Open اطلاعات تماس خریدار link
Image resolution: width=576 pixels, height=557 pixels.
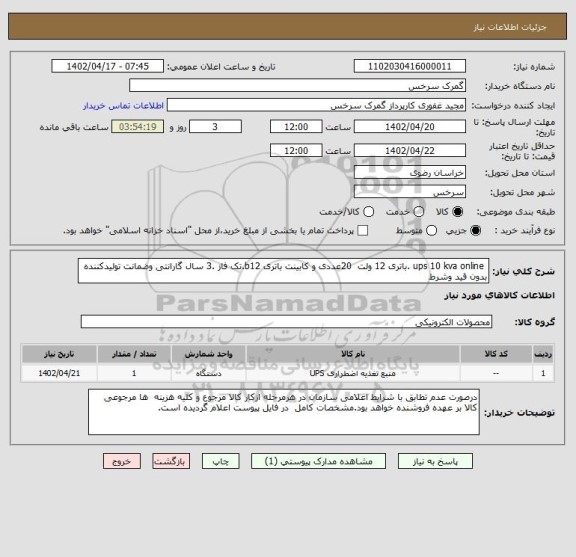pyautogui.click(x=123, y=106)
